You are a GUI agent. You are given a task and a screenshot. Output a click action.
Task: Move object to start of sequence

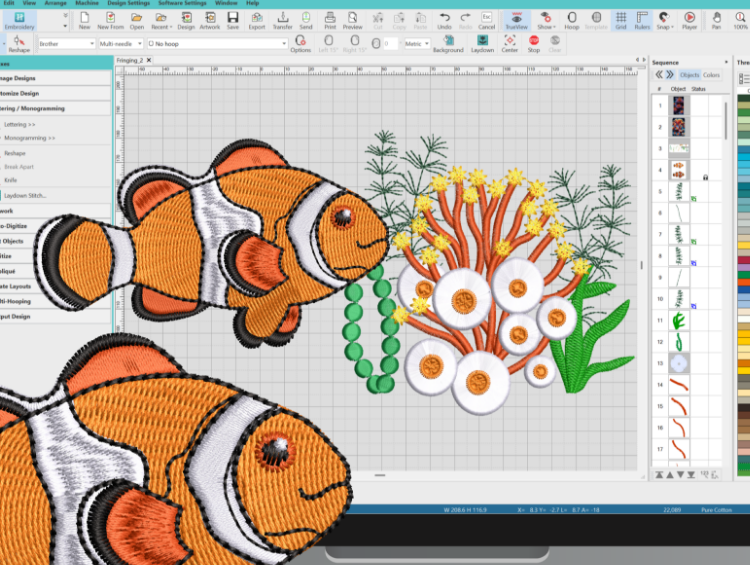point(659,475)
